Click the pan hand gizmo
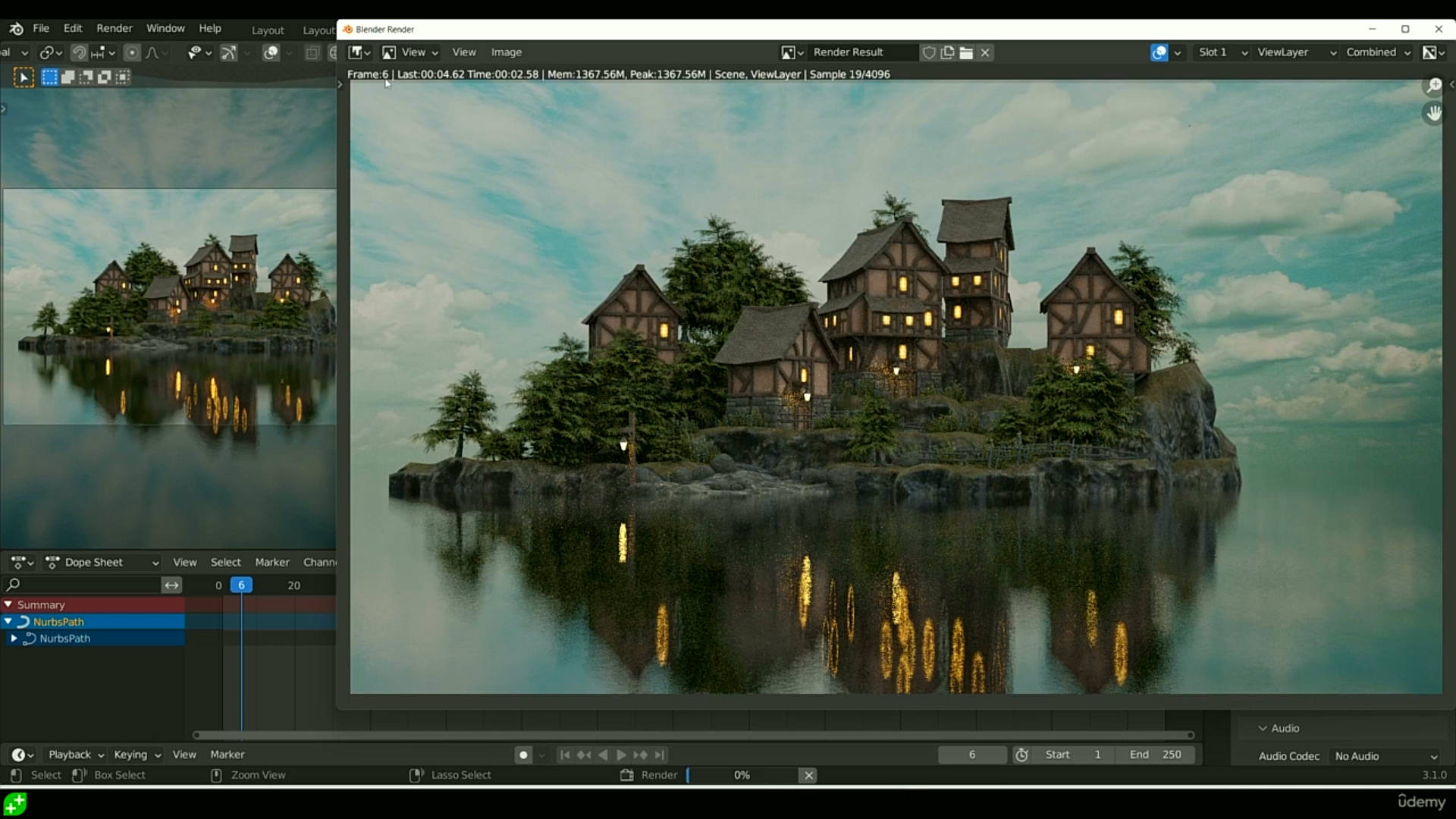Screen dimensions: 1456x819 [1433, 114]
